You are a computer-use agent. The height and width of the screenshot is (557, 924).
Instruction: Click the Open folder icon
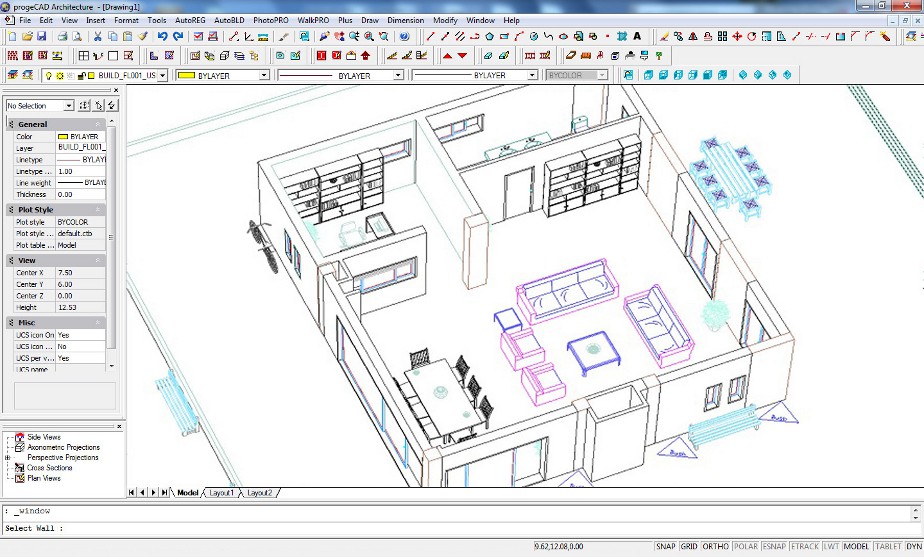point(27,37)
